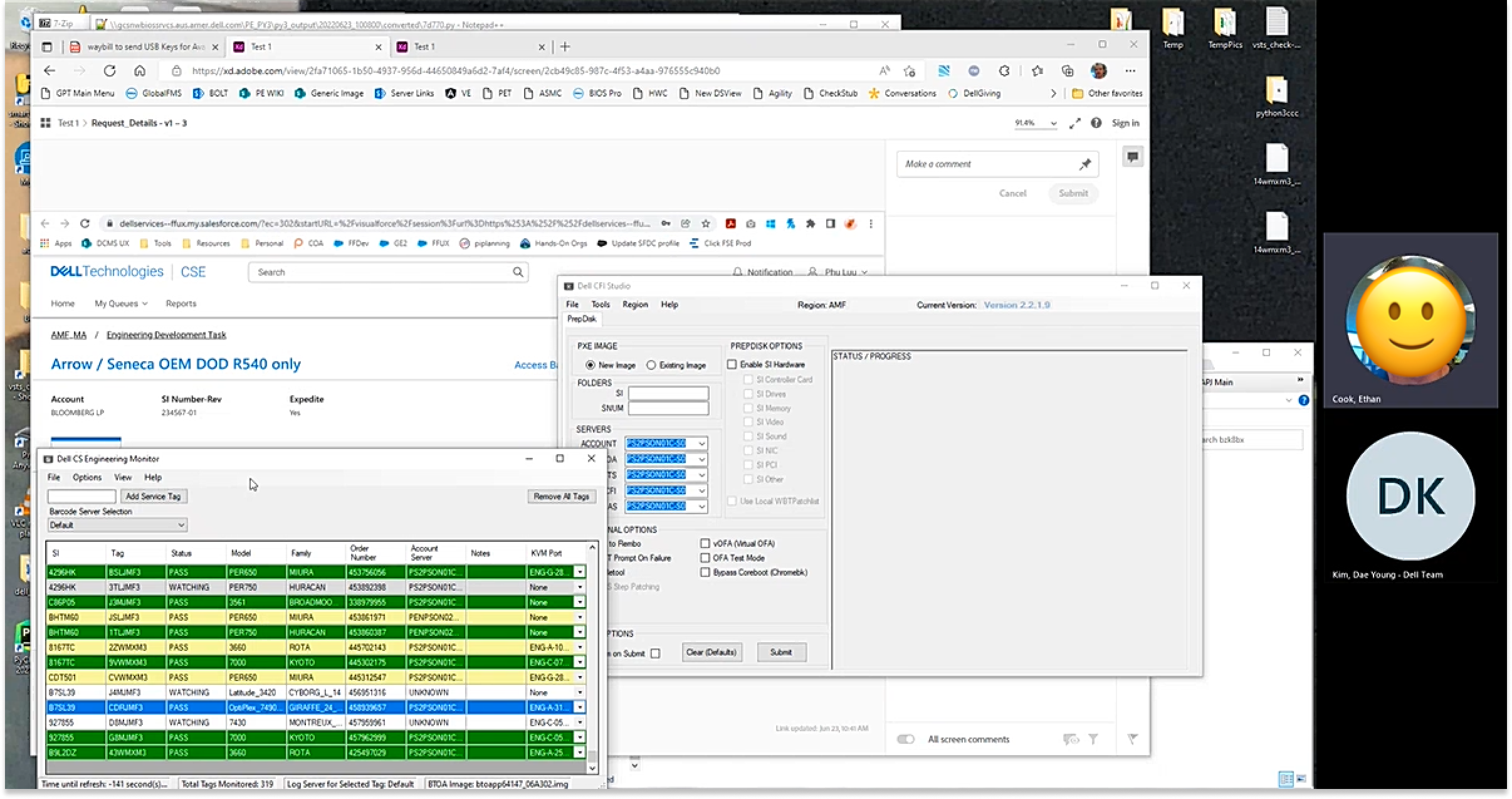Select the Existing Image radio button
Viewport: 1512px width, 799px height.
(x=651, y=365)
